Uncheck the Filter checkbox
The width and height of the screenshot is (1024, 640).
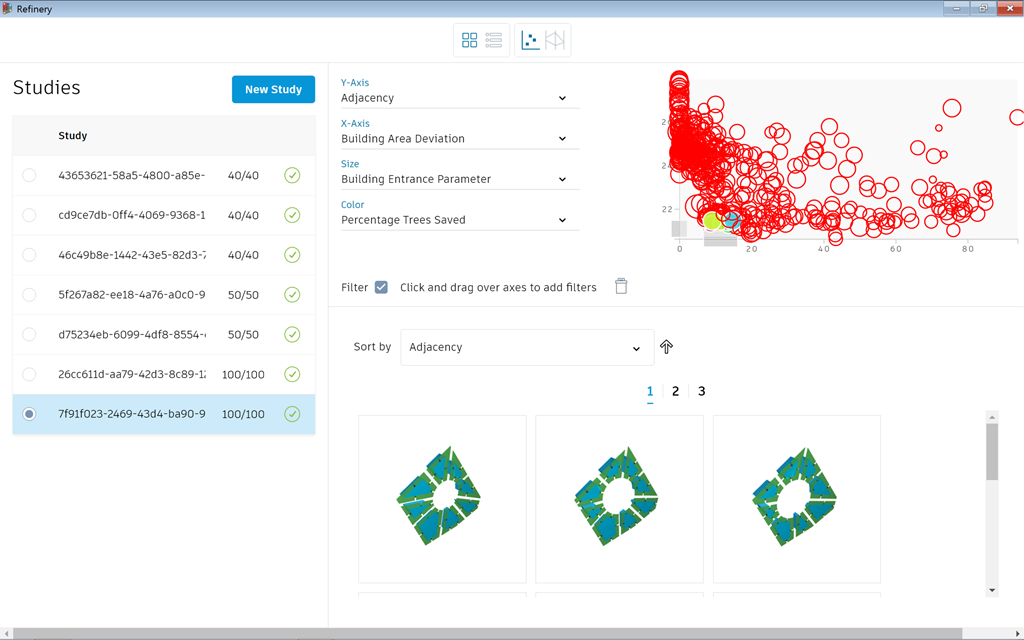coord(381,287)
